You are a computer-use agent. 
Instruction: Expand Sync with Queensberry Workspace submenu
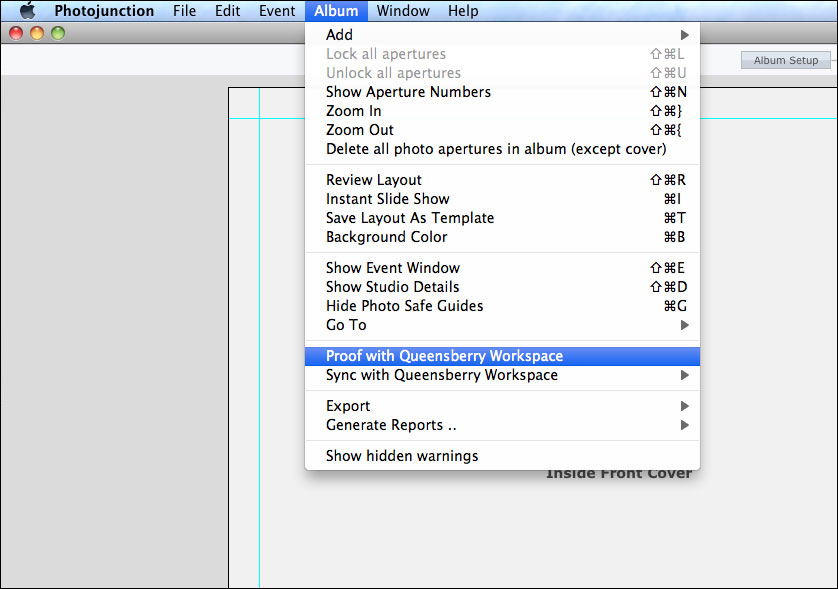[x=502, y=375]
